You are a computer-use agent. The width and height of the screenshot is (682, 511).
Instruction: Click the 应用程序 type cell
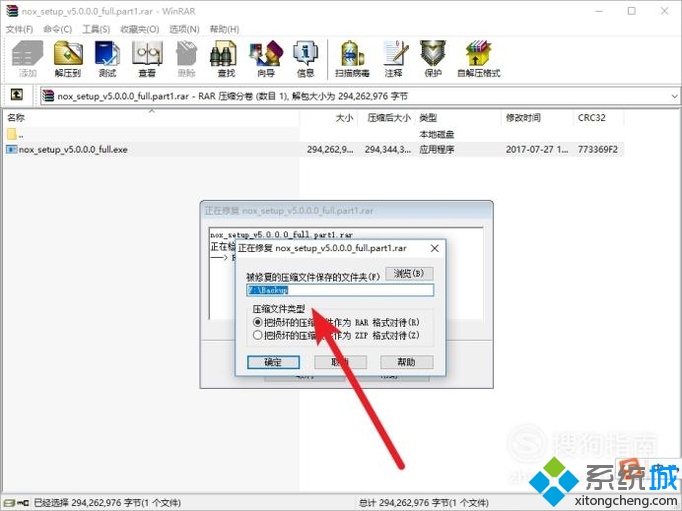coord(437,149)
